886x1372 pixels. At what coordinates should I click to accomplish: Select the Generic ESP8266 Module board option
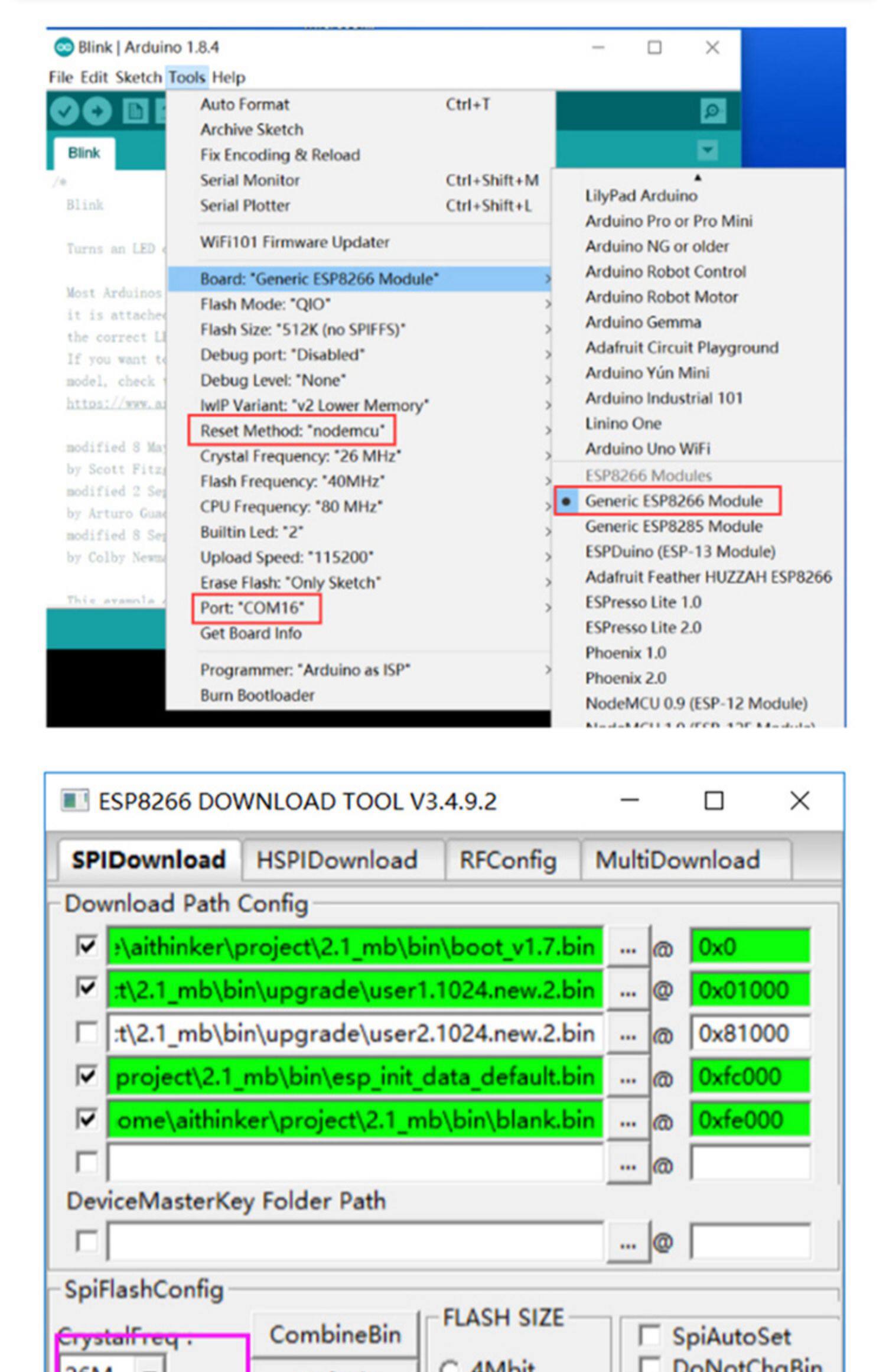pos(673,501)
